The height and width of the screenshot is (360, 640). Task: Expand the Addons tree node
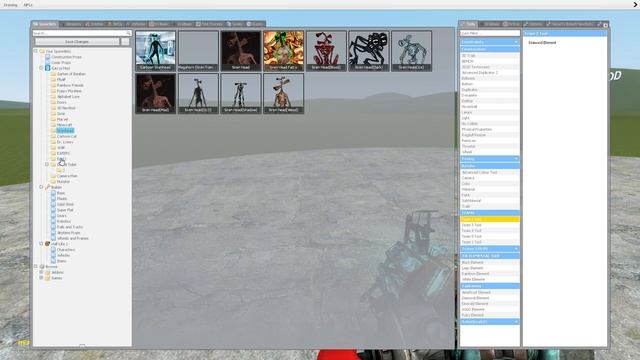click(41, 272)
